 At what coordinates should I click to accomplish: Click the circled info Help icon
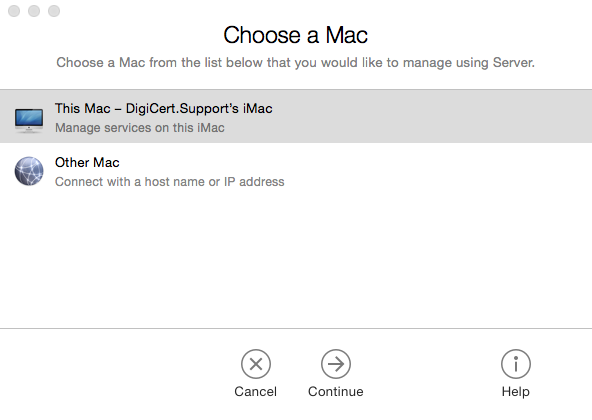(516, 364)
